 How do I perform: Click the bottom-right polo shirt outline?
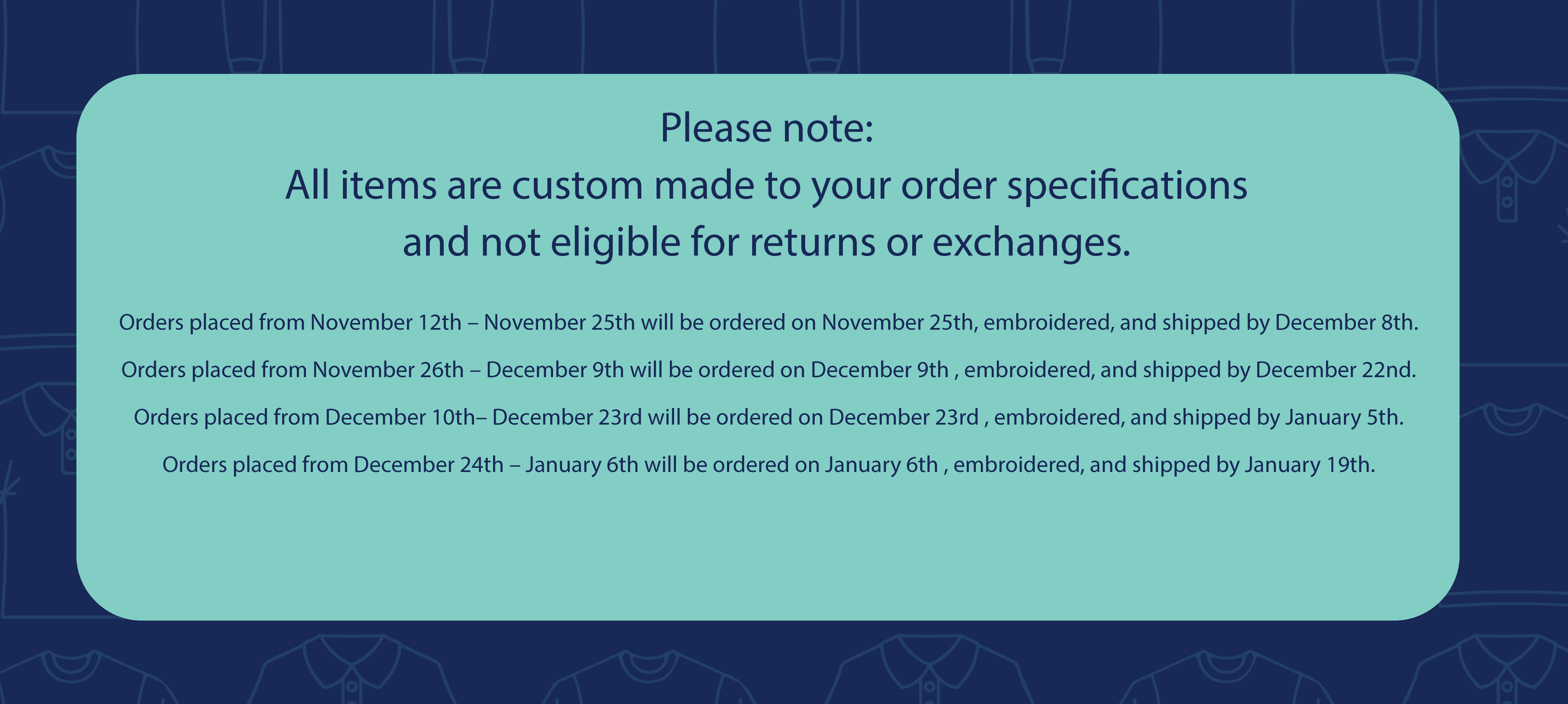pos(1503,669)
